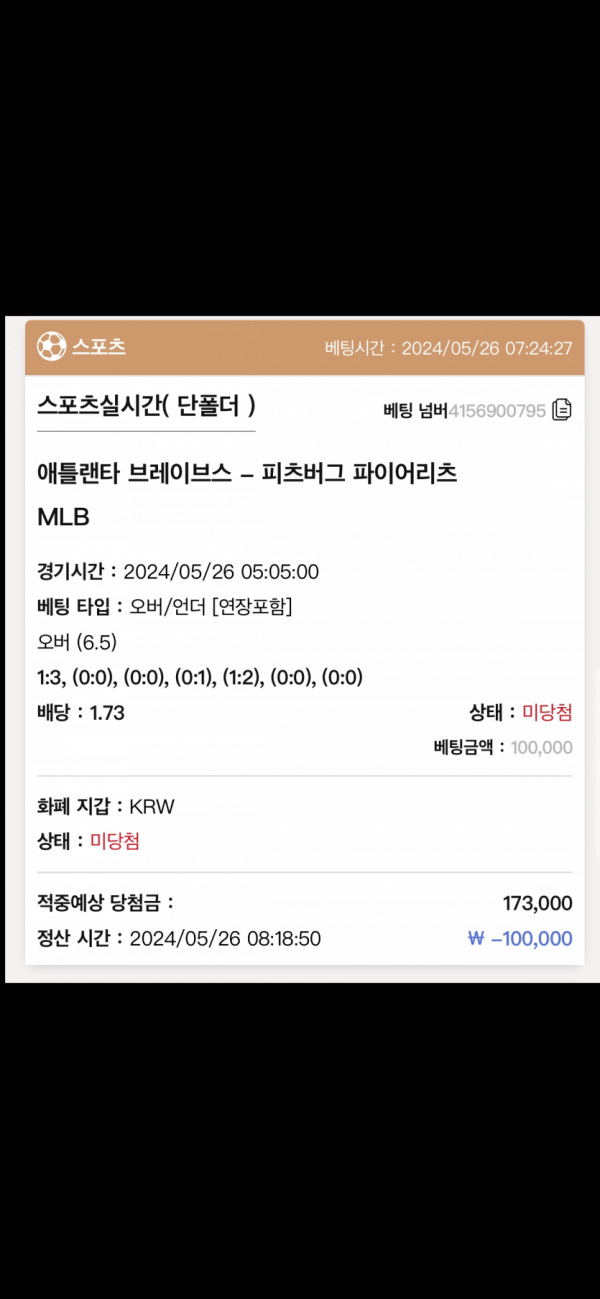Click the soccer ball sports icon
Image resolution: width=600 pixels, height=1299 pixels.
coord(50,347)
